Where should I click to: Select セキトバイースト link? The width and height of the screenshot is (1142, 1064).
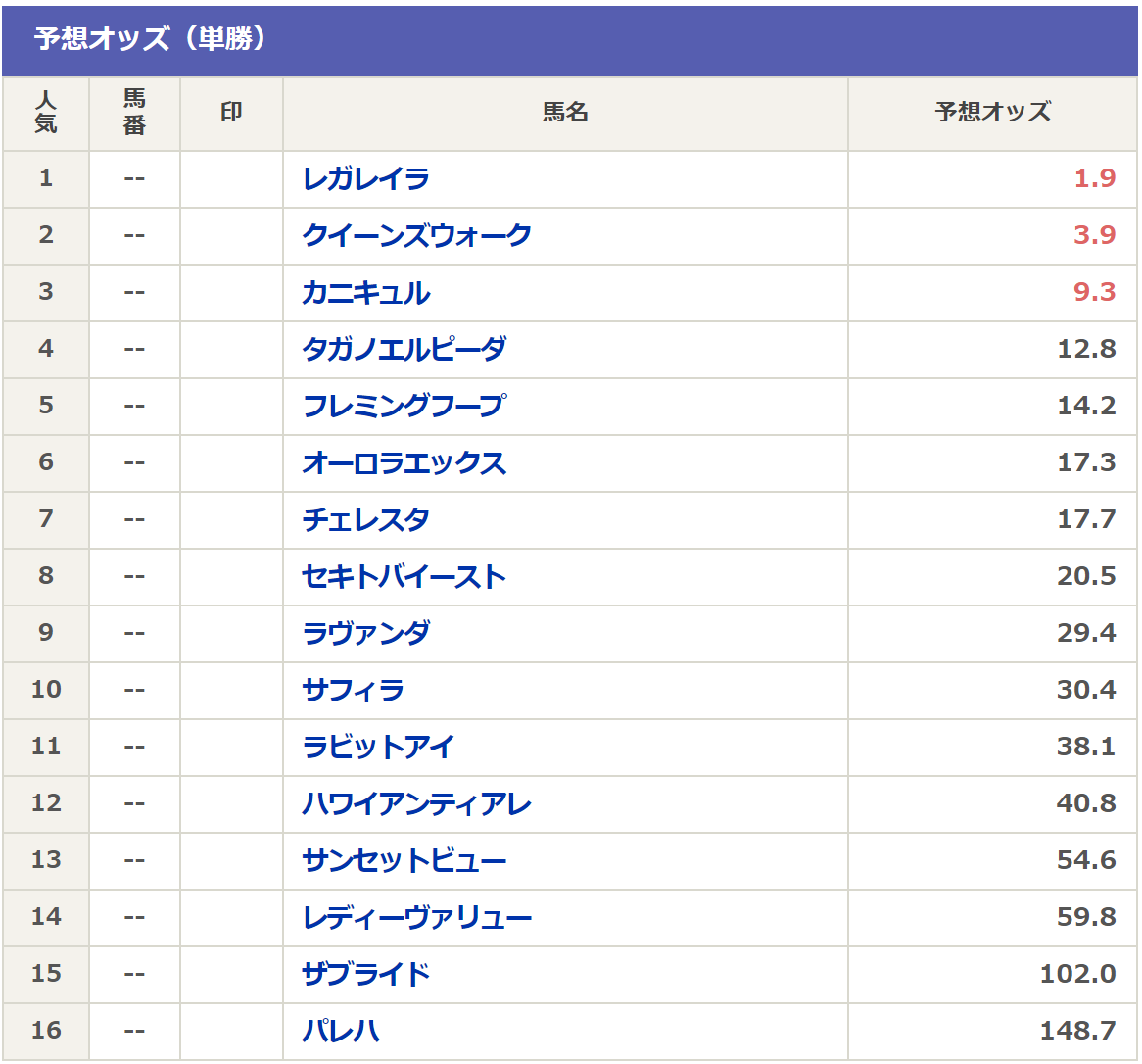pyautogui.click(x=404, y=577)
